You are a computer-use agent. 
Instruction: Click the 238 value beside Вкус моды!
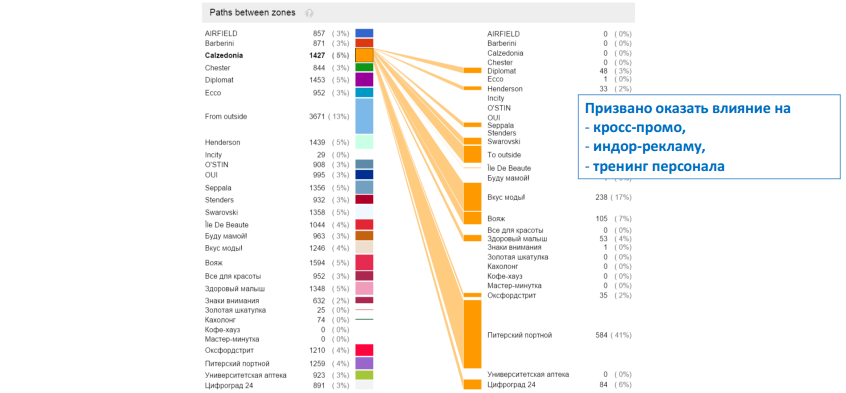(x=602, y=197)
